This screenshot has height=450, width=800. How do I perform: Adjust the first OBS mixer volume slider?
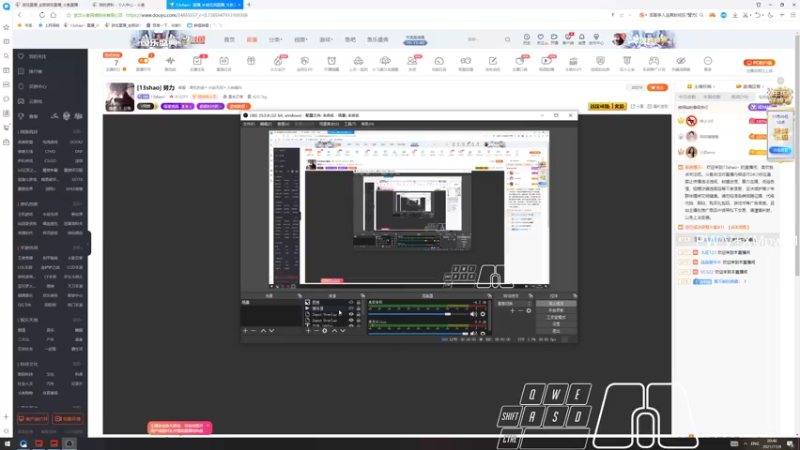[x=418, y=314]
